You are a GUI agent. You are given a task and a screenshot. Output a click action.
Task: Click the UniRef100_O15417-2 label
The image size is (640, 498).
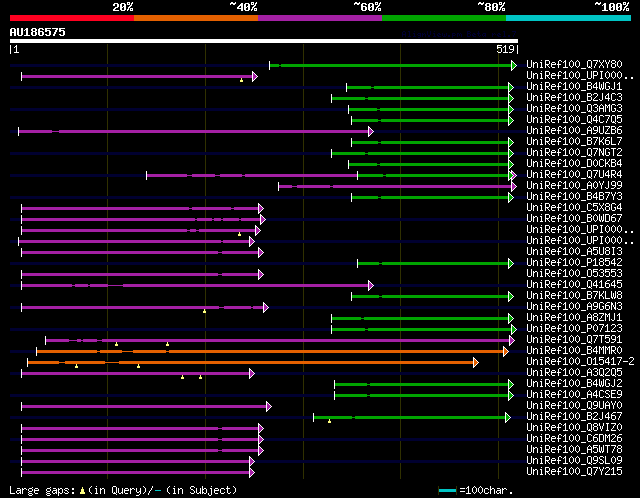580,362
